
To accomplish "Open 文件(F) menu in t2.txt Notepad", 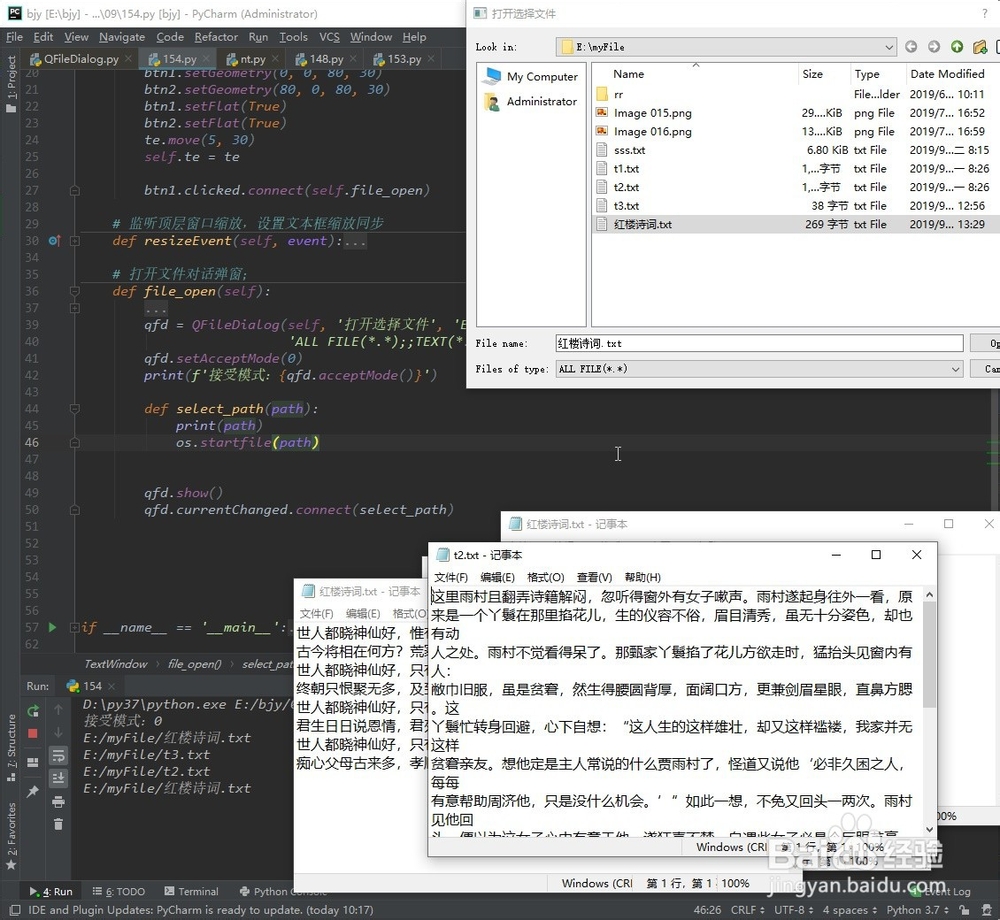I will click(x=450, y=577).
